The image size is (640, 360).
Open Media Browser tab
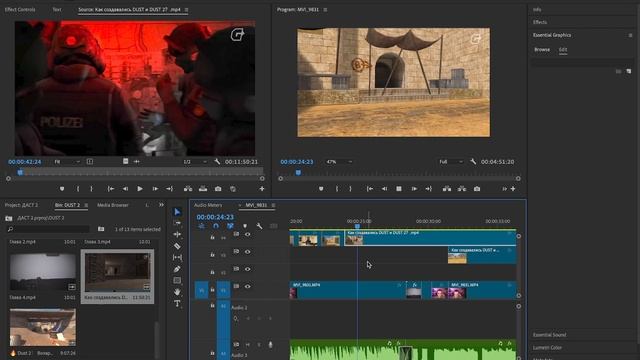(x=113, y=205)
